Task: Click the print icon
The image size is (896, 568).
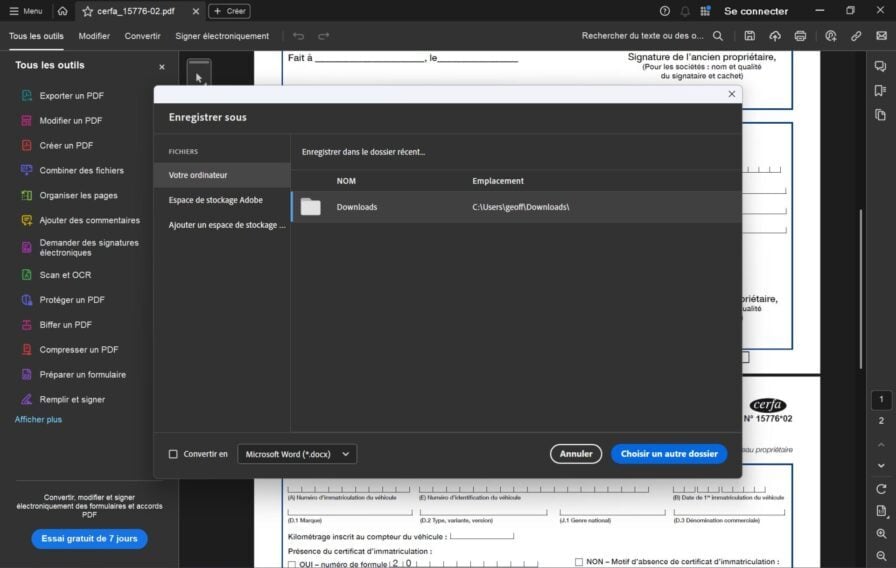Action: pos(800,36)
